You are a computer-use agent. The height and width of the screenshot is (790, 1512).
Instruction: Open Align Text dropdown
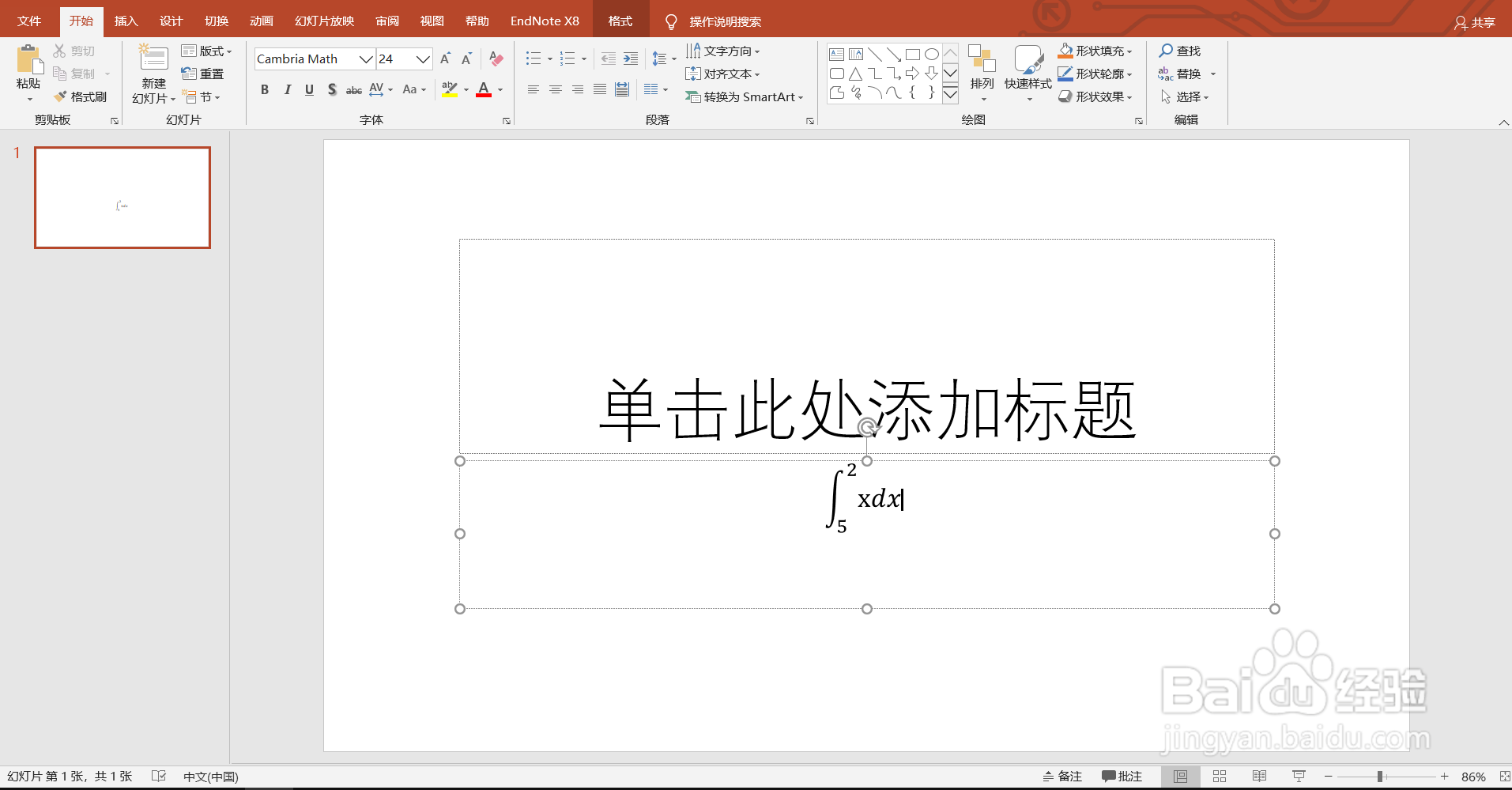[x=722, y=74]
